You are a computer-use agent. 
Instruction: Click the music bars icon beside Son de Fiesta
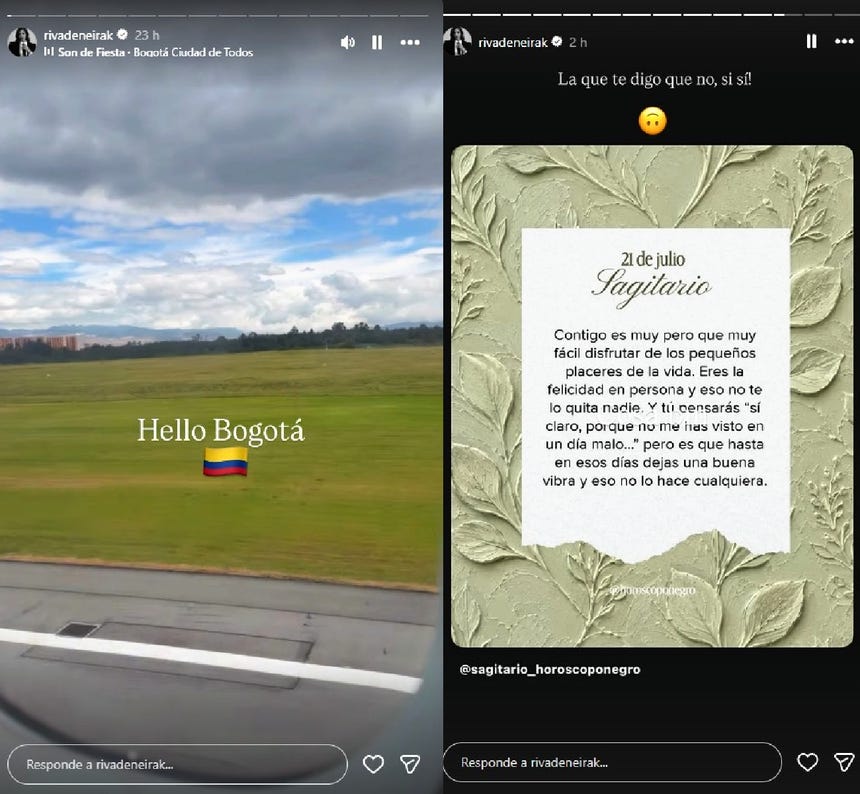tap(49, 52)
